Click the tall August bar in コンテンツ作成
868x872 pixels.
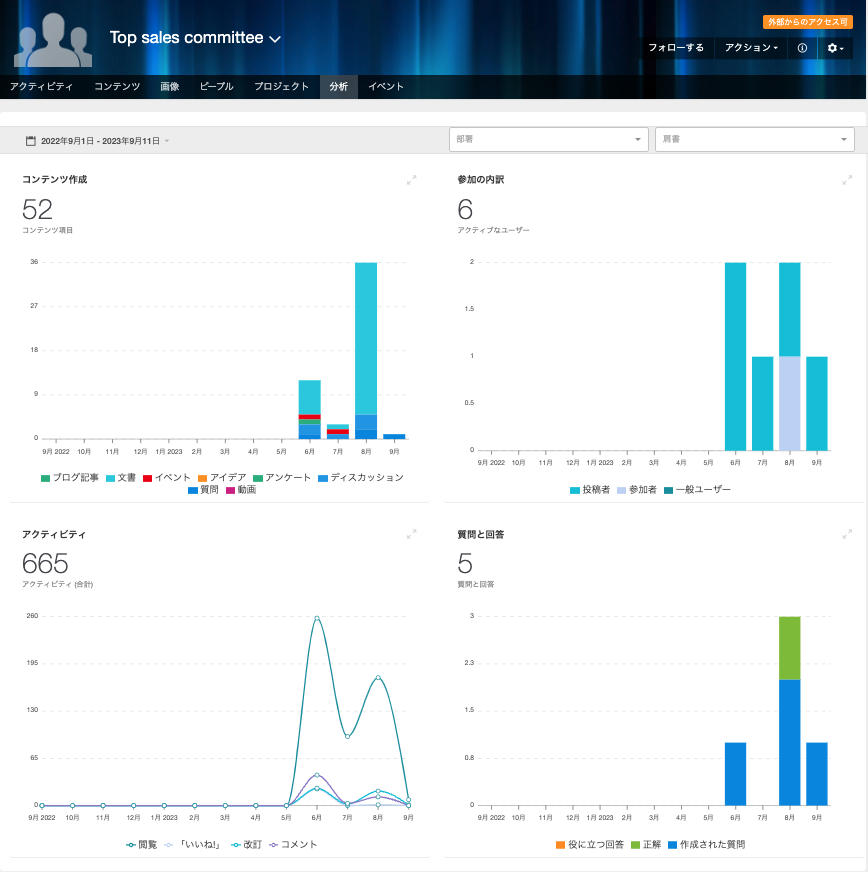pos(366,340)
